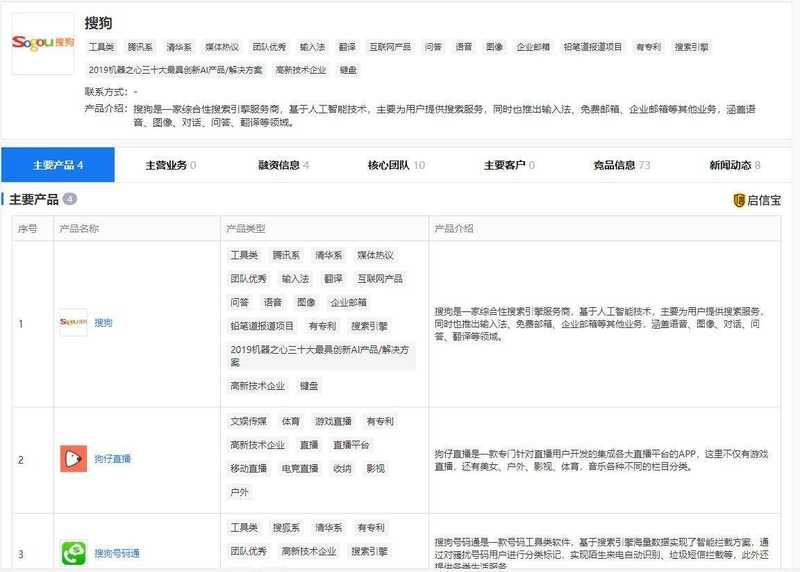Select the 媒体热议 tag in the company header
Image resolution: width=800 pixels, height=572 pixels.
point(222,47)
